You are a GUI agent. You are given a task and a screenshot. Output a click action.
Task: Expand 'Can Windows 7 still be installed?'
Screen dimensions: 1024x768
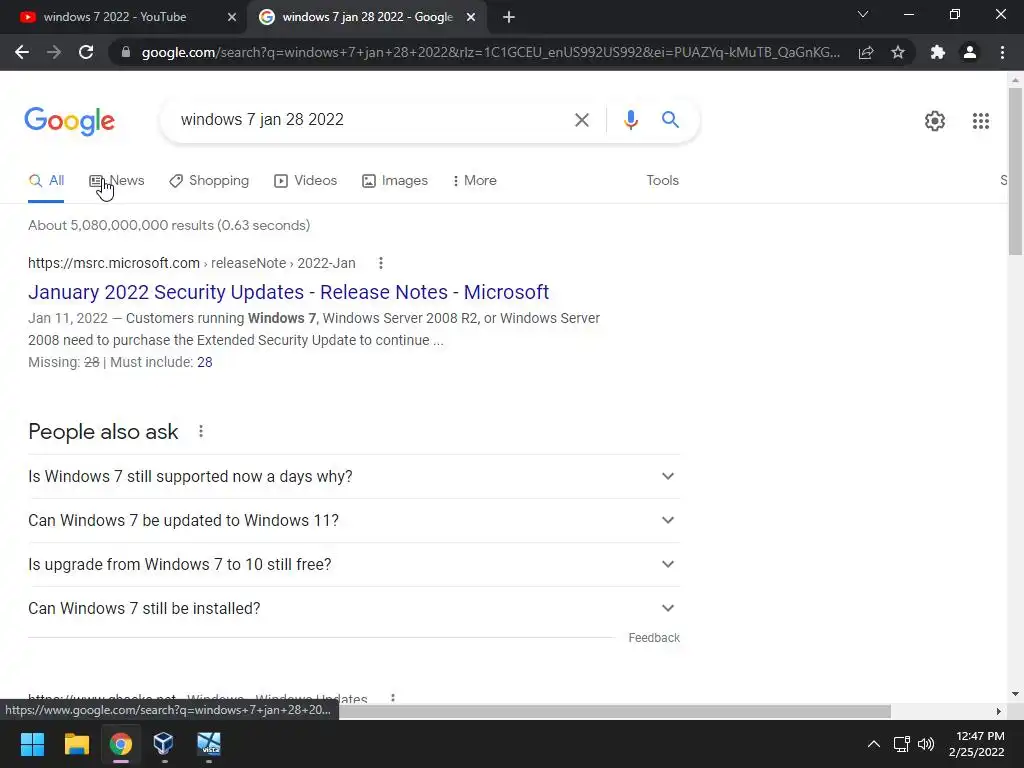point(354,609)
